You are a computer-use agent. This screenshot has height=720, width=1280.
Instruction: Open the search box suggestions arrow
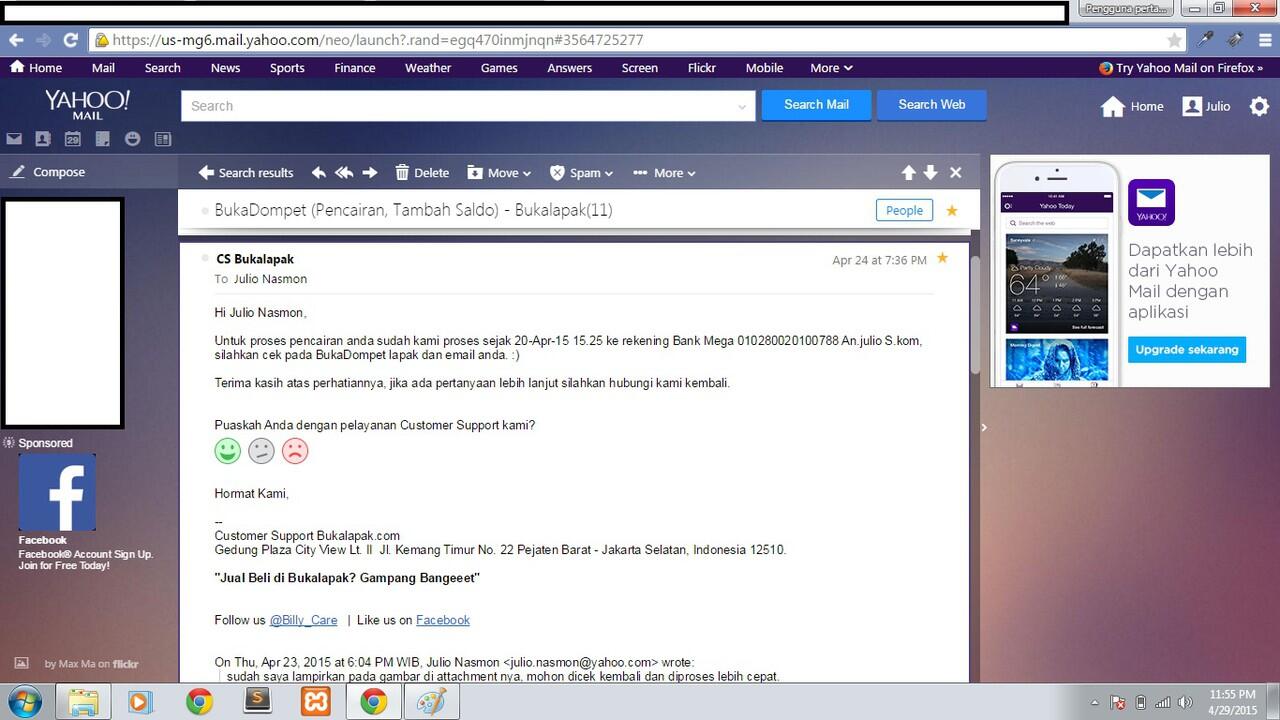tap(742, 106)
